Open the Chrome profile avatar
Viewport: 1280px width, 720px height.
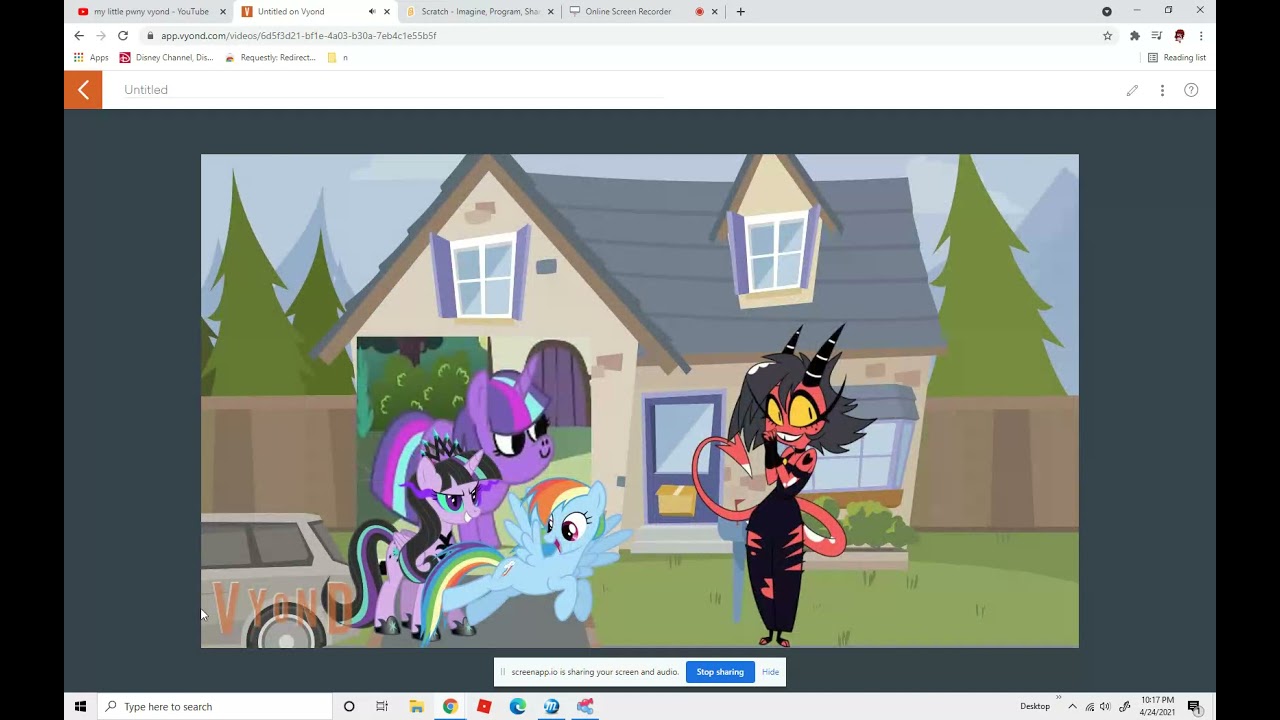[1179, 36]
